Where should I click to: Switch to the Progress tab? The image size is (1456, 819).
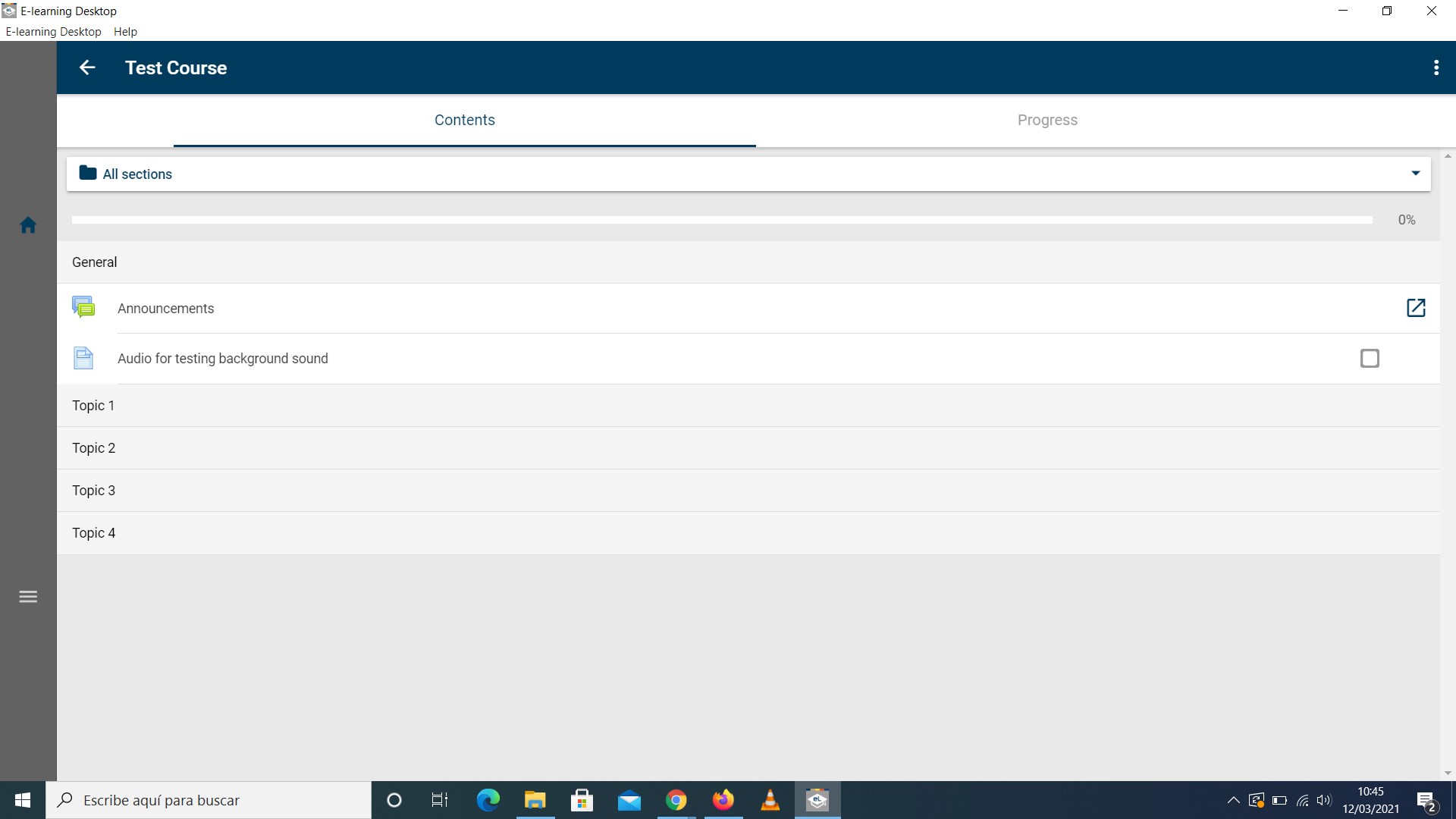[1046, 120]
